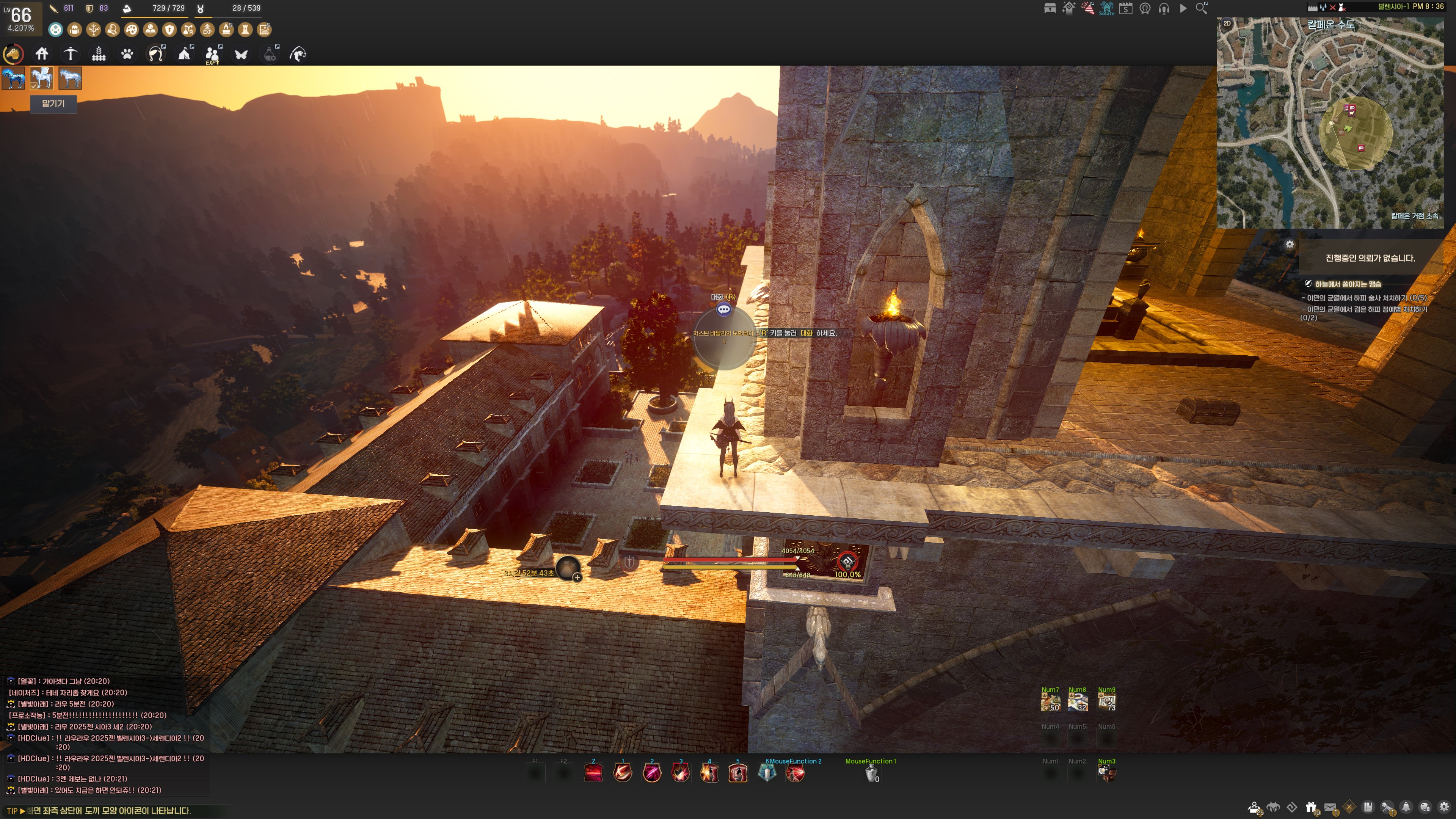Image resolution: width=1456 pixels, height=819 pixels.
Task: Open the fairy butterfly icon
Action: tap(242, 54)
